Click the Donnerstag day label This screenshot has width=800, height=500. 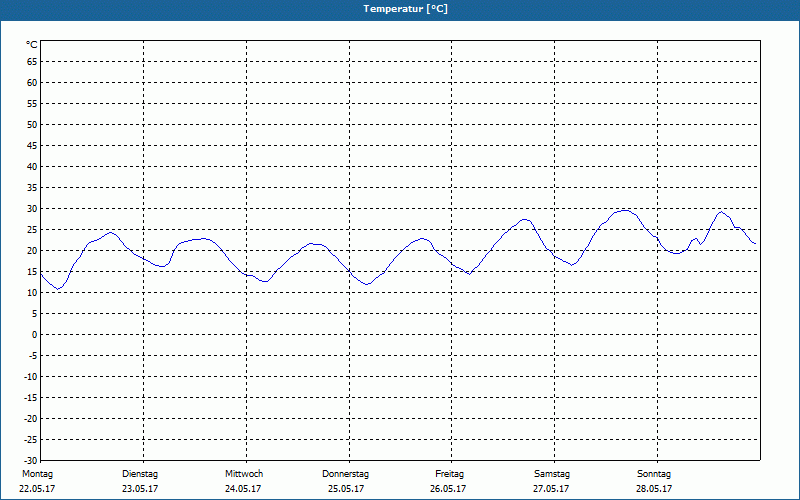[345, 474]
